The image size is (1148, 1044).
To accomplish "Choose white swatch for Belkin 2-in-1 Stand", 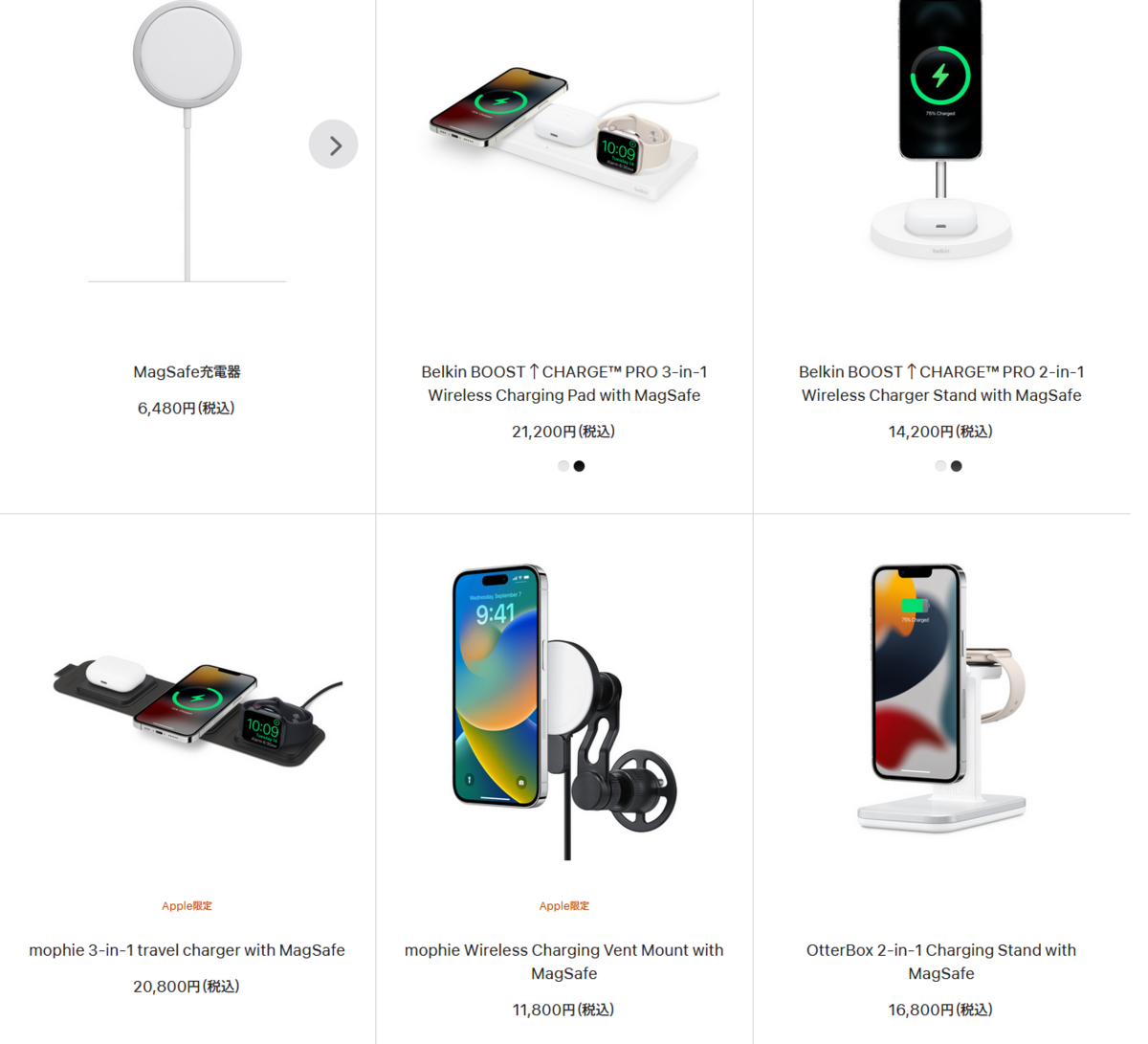I will 940,466.
